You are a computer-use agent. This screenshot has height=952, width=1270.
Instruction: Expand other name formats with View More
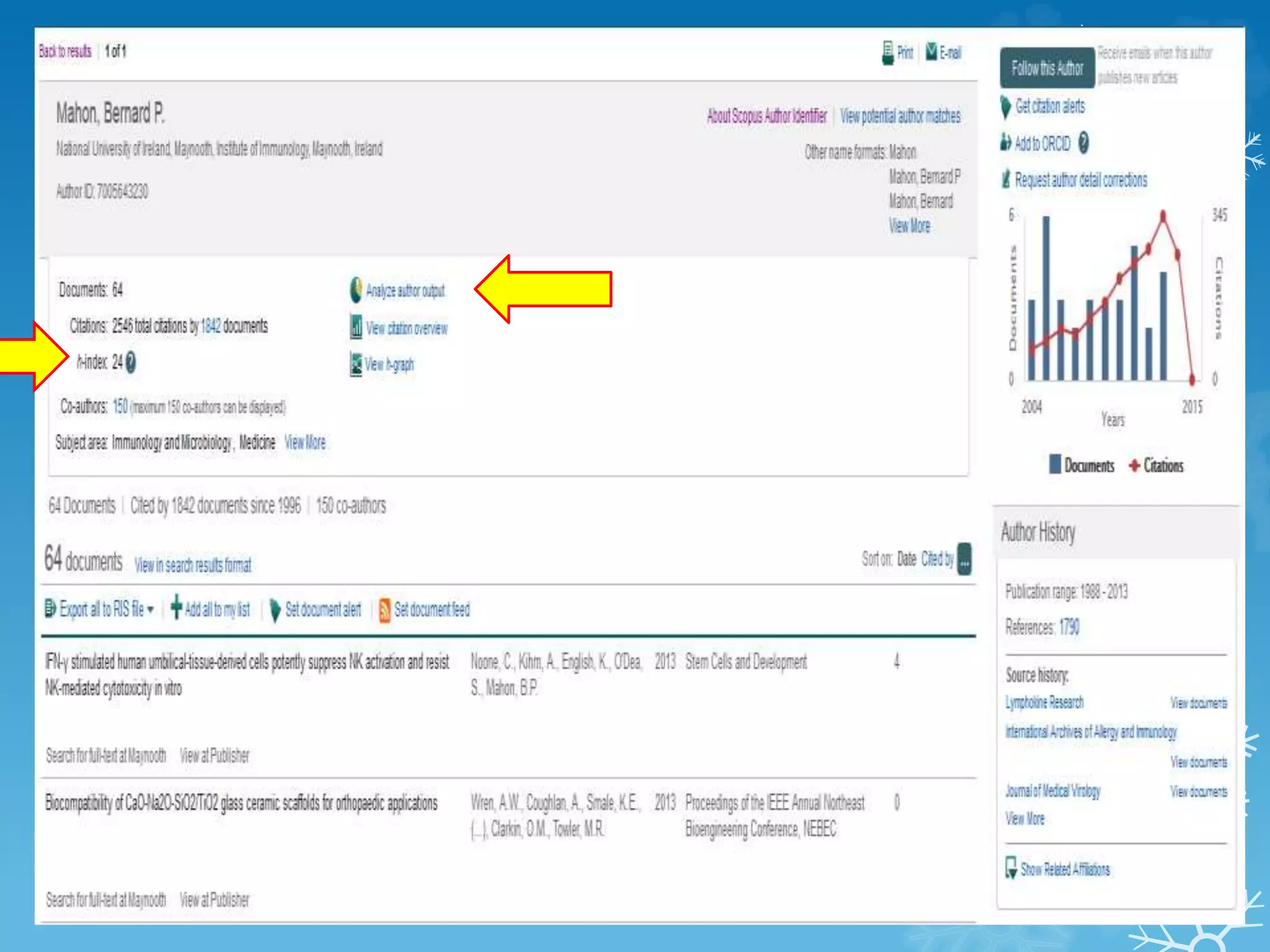pyautogui.click(x=909, y=226)
